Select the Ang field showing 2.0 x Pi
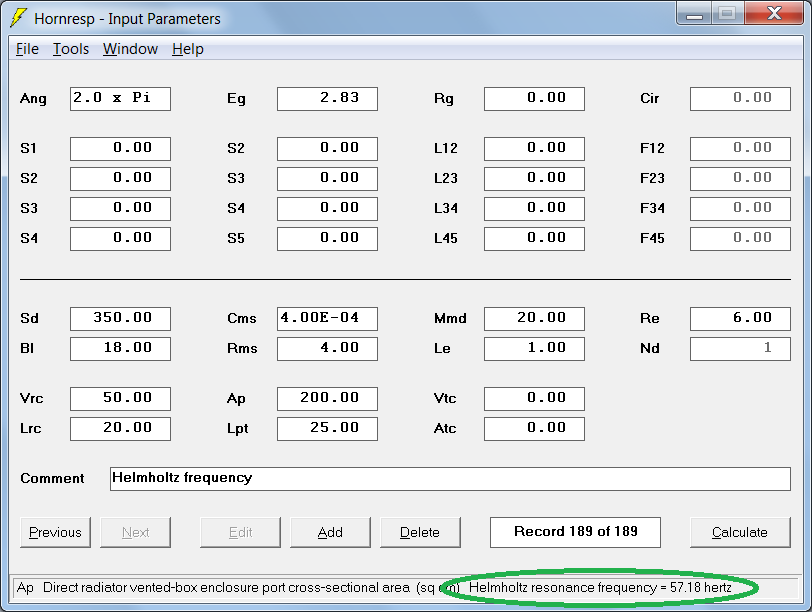 [x=120, y=98]
